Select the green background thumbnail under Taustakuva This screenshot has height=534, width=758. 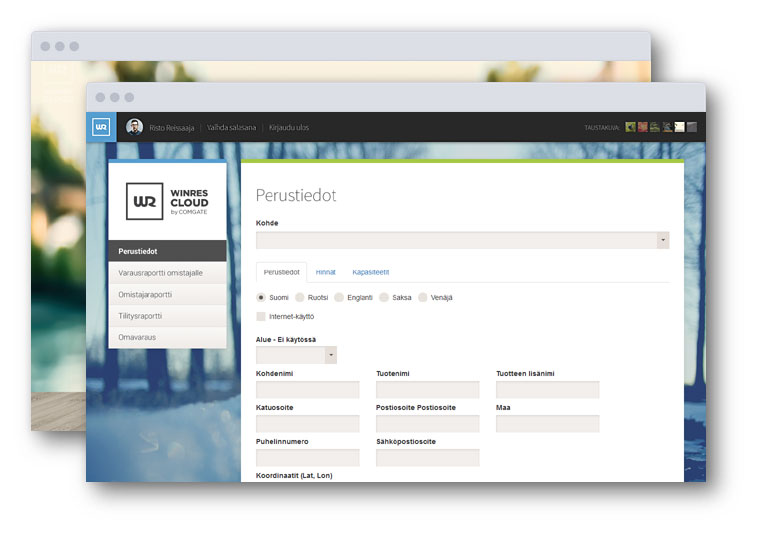(x=630, y=127)
